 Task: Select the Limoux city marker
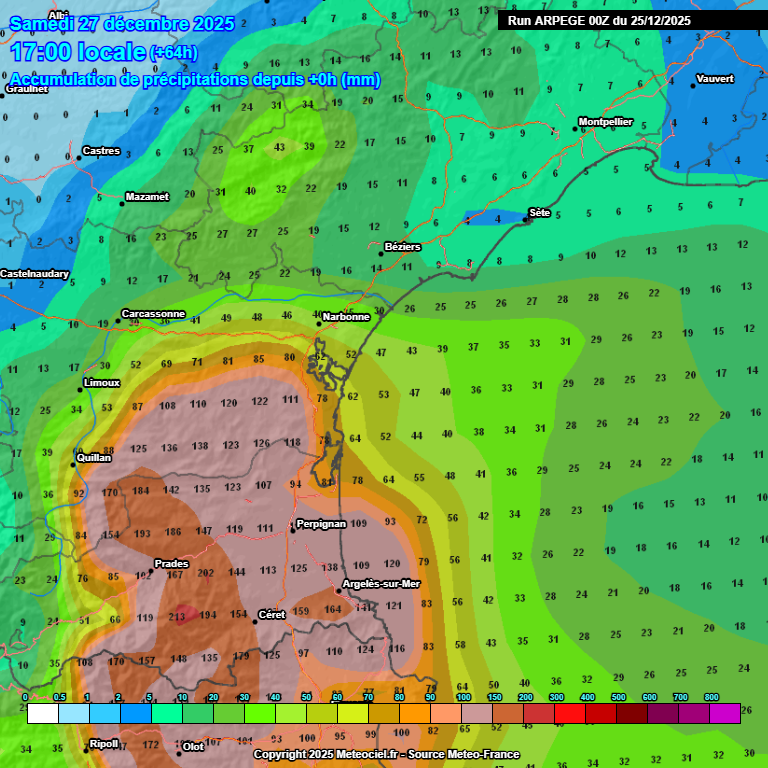click(81, 389)
